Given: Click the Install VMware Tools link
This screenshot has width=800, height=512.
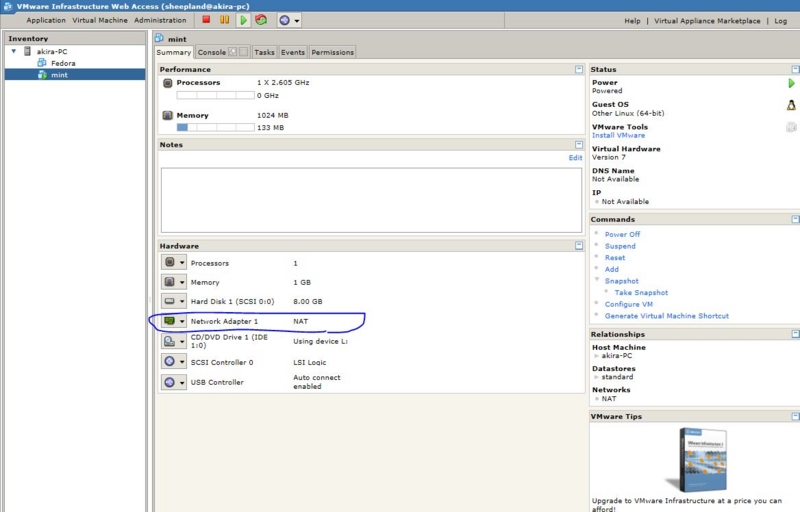Looking at the screenshot, I should [618, 136].
